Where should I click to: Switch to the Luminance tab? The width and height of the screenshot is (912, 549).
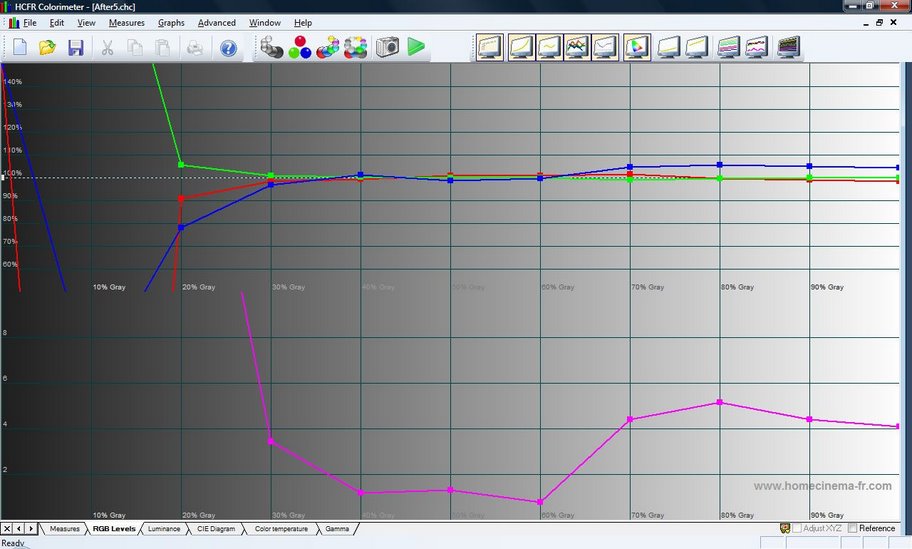click(x=163, y=529)
